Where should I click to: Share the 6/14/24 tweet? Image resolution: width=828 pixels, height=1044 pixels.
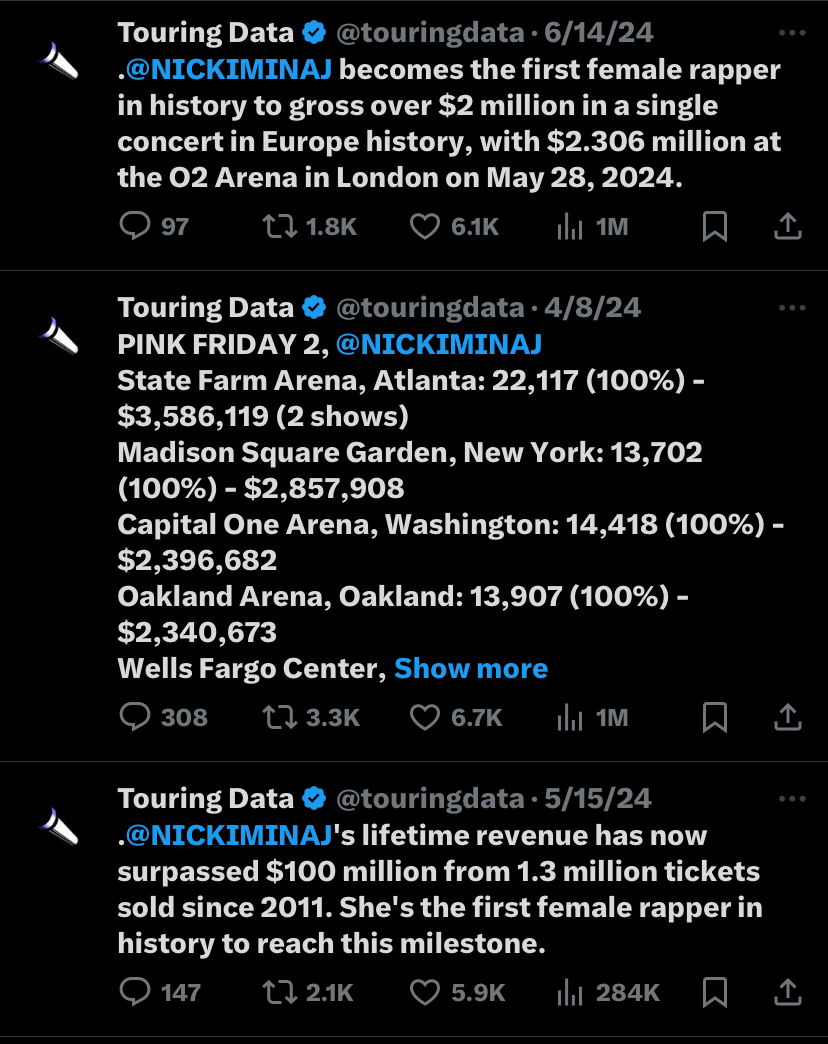[x=787, y=226]
